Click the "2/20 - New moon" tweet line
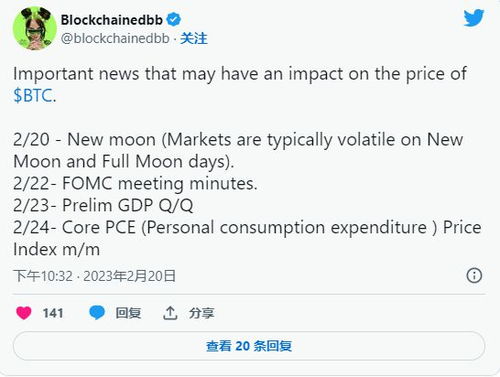This screenshot has height=377, width=500. pyautogui.click(x=238, y=140)
